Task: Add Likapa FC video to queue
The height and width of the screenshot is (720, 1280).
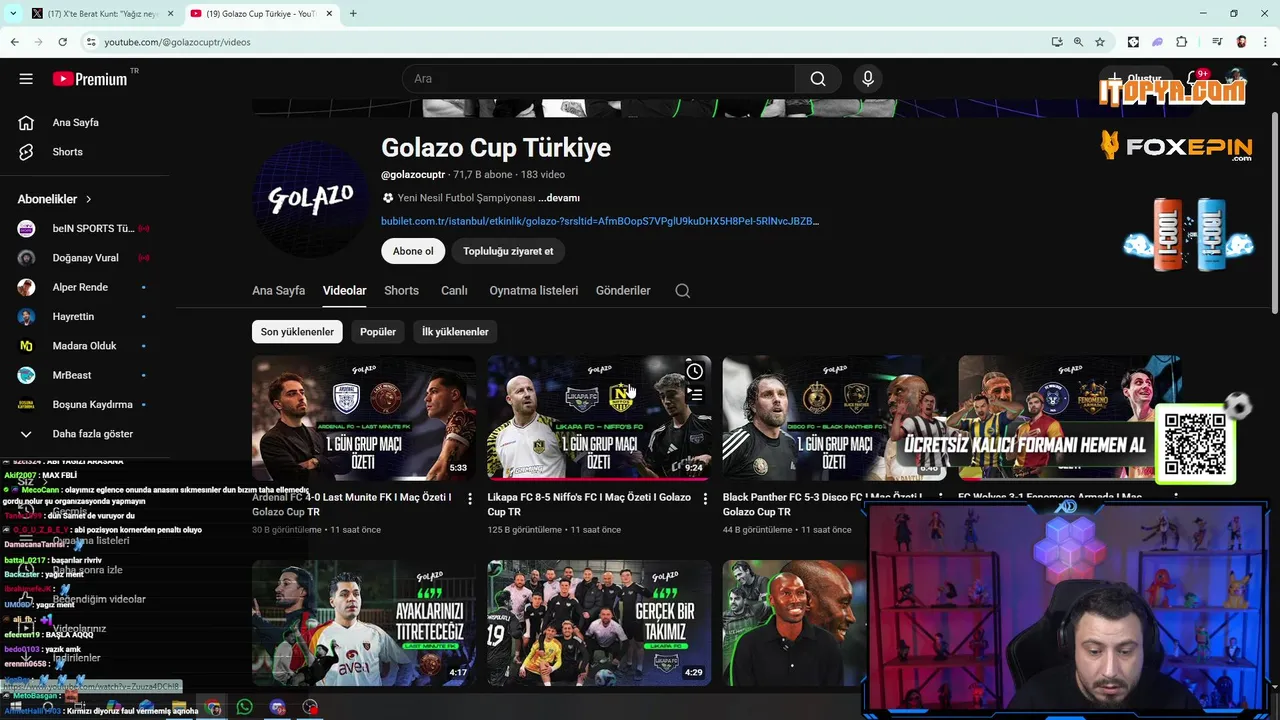Action: (695, 395)
